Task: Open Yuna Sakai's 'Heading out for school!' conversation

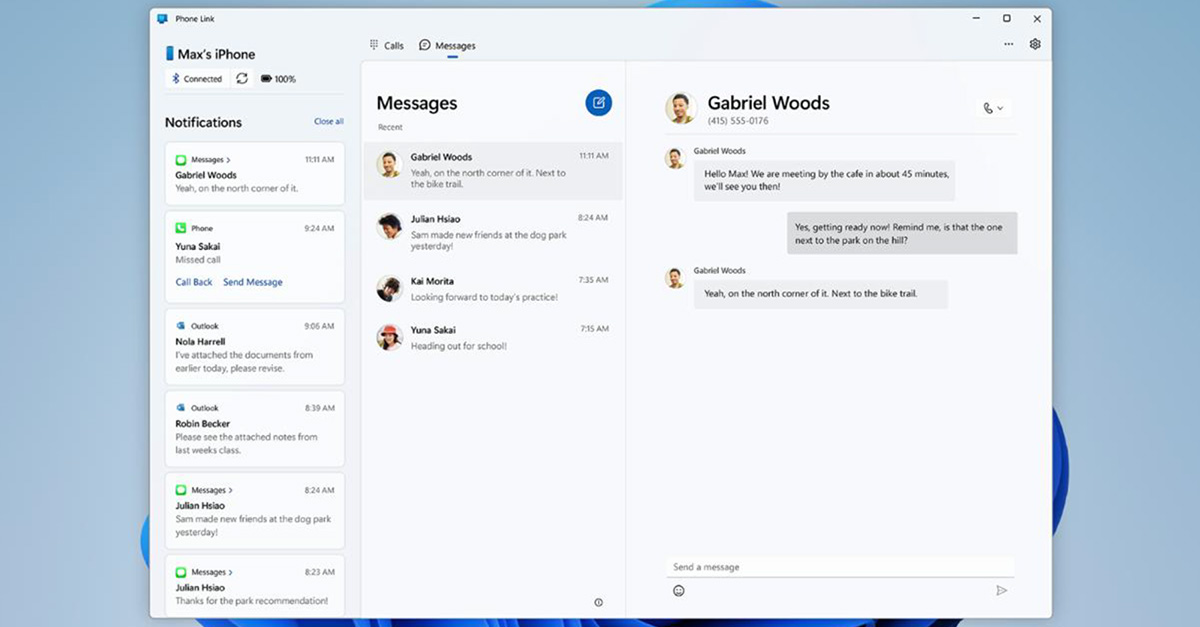Action: (x=492, y=338)
